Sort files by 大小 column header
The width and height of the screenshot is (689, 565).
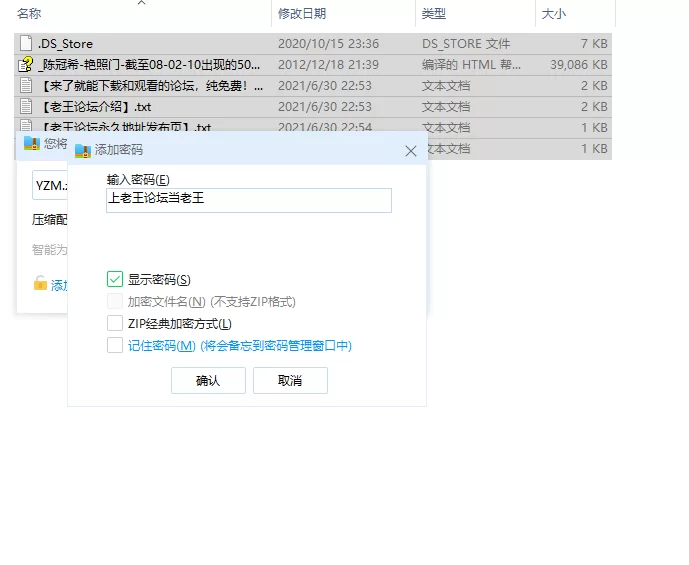pos(553,14)
